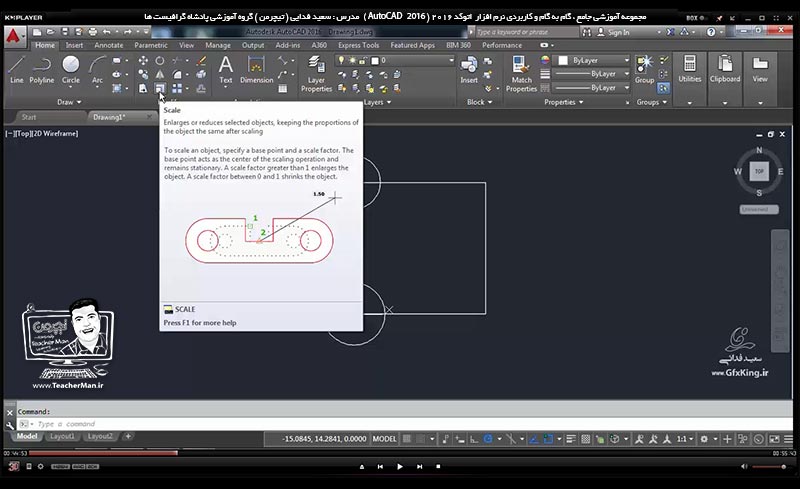Click the add new layout plus button
Viewport: 800px width, 489px height.
(x=128, y=436)
